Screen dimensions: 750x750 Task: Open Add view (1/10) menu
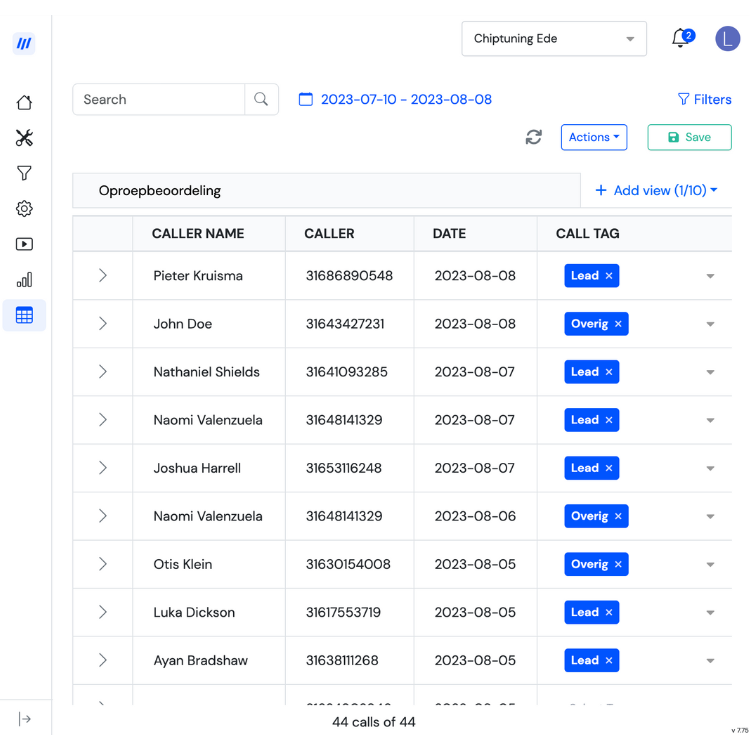656,190
